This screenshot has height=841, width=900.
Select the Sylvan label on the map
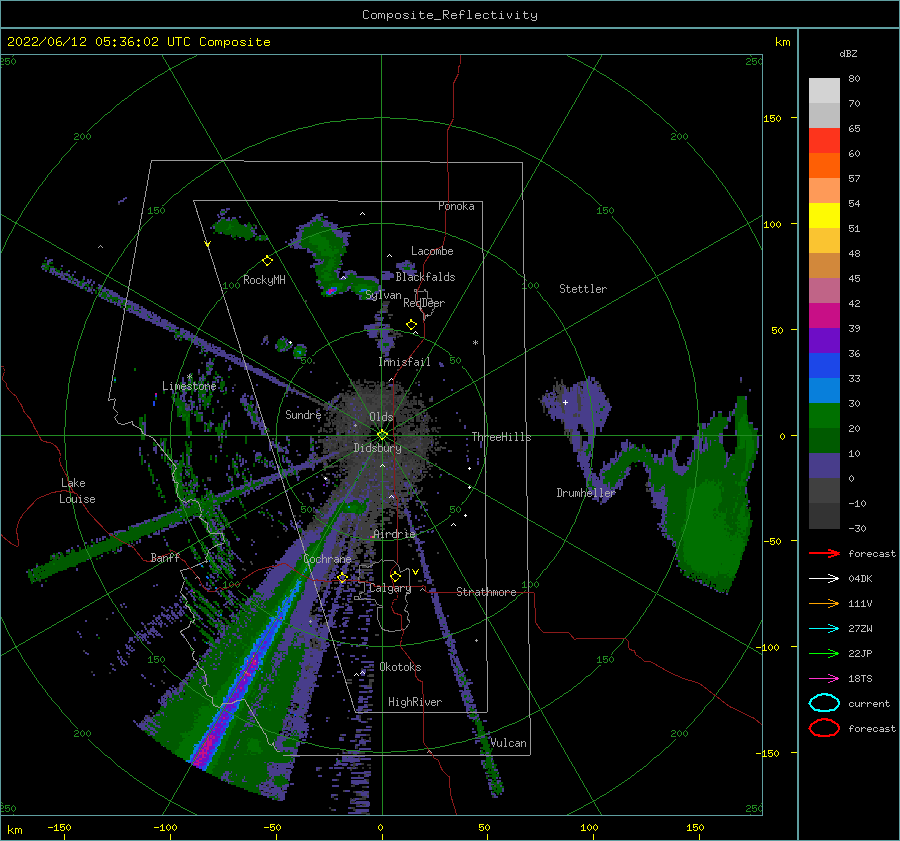coord(383,295)
